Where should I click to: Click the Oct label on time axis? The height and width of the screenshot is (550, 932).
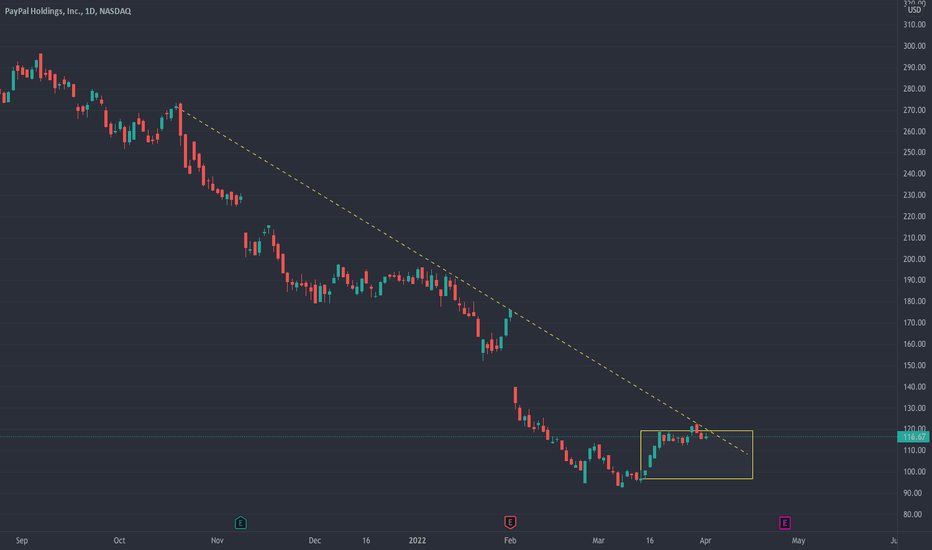tap(119, 540)
